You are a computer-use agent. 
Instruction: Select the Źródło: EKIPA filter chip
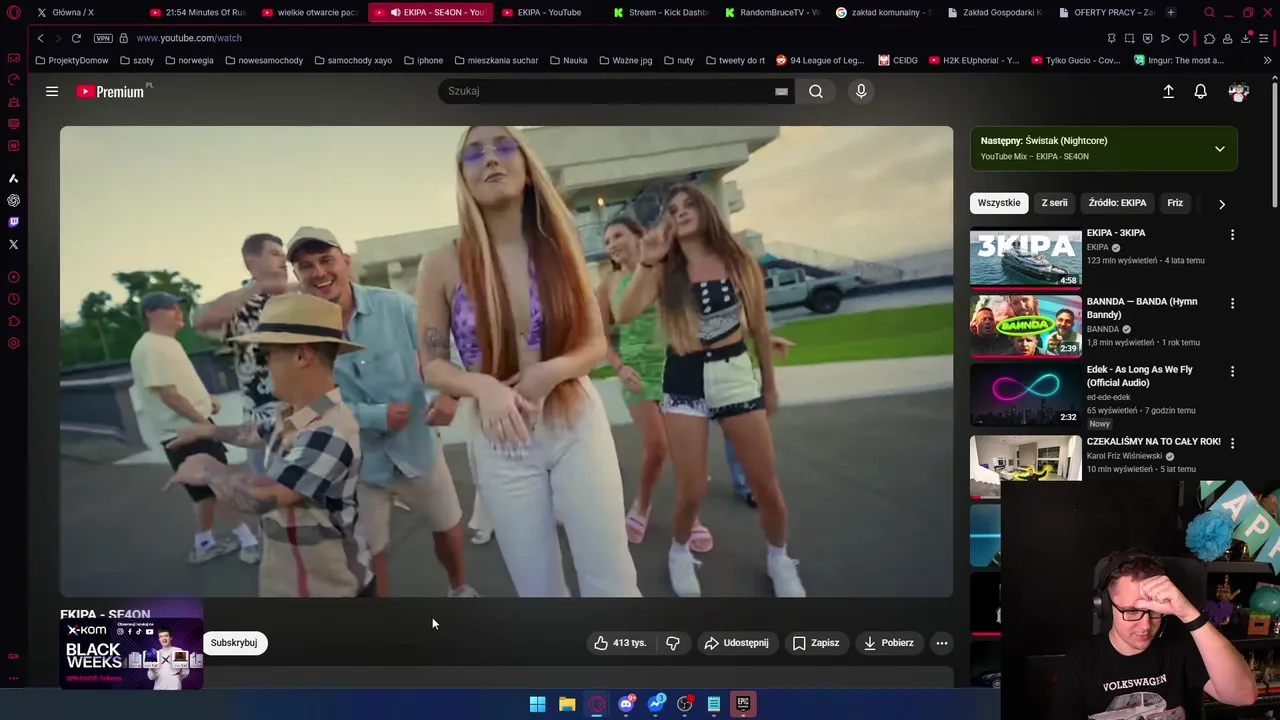(x=1117, y=203)
